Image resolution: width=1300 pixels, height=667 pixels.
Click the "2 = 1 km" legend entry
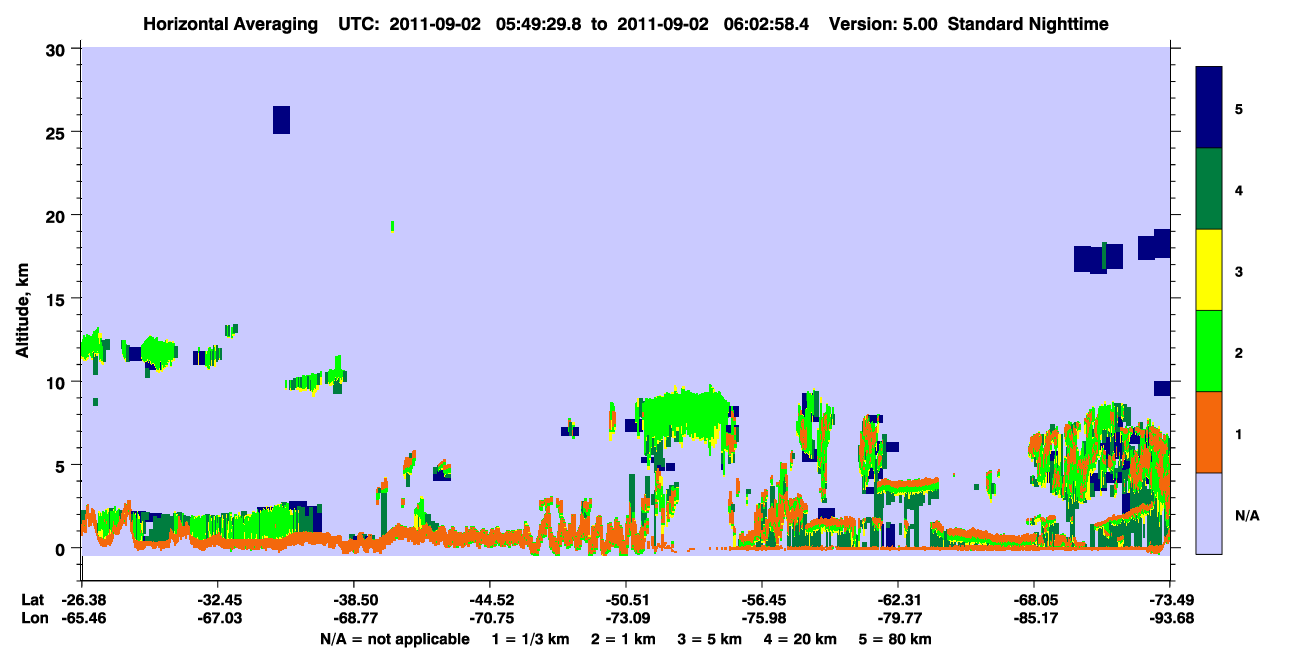[x=622, y=639]
